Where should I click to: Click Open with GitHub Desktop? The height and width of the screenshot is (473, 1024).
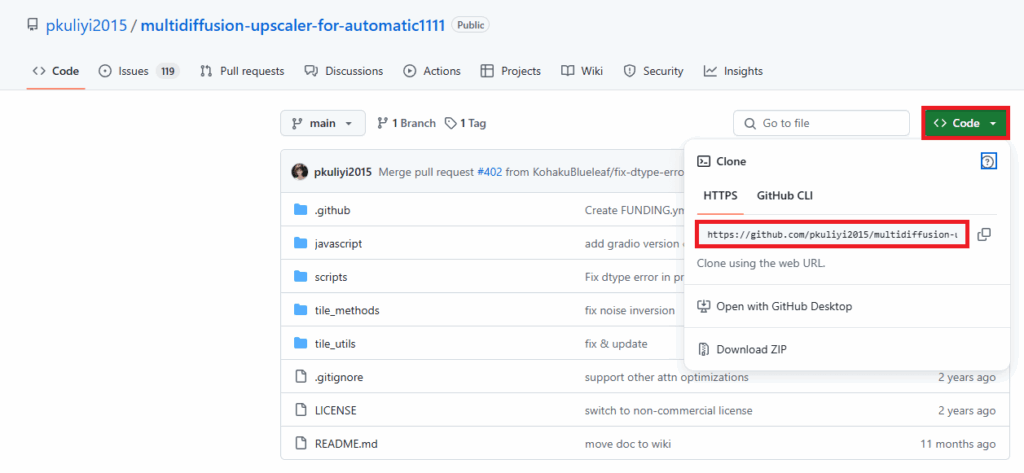[775, 306]
